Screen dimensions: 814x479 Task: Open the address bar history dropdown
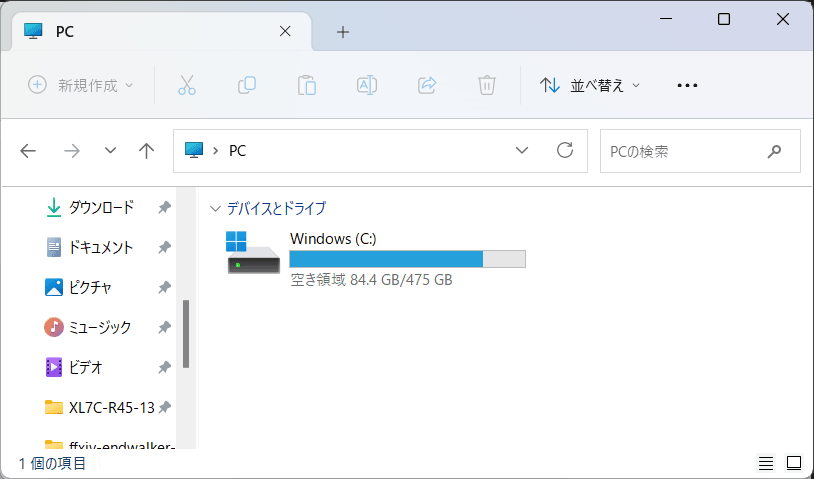pos(522,151)
